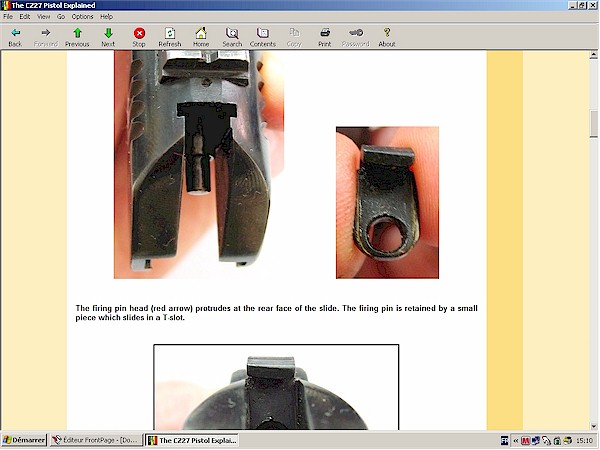Open the Help menu

(106, 16)
